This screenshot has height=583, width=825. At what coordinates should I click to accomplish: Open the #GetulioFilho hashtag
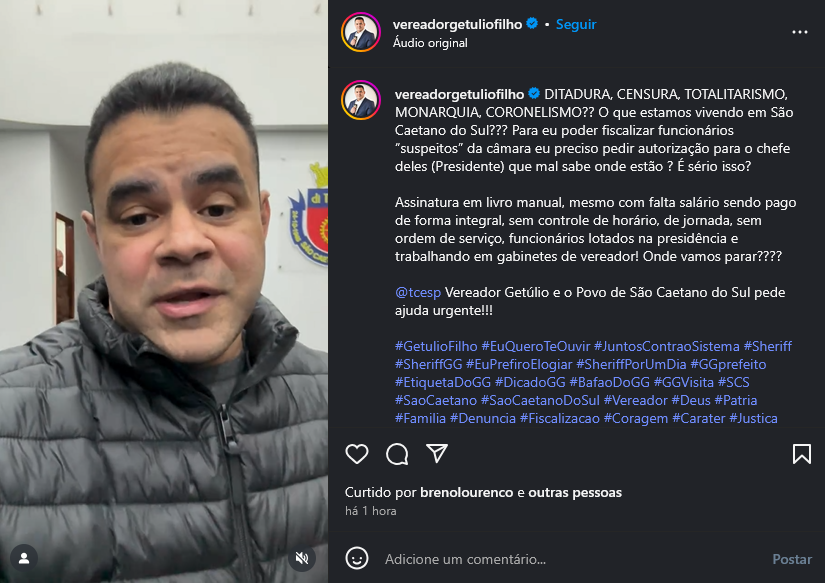(x=436, y=346)
